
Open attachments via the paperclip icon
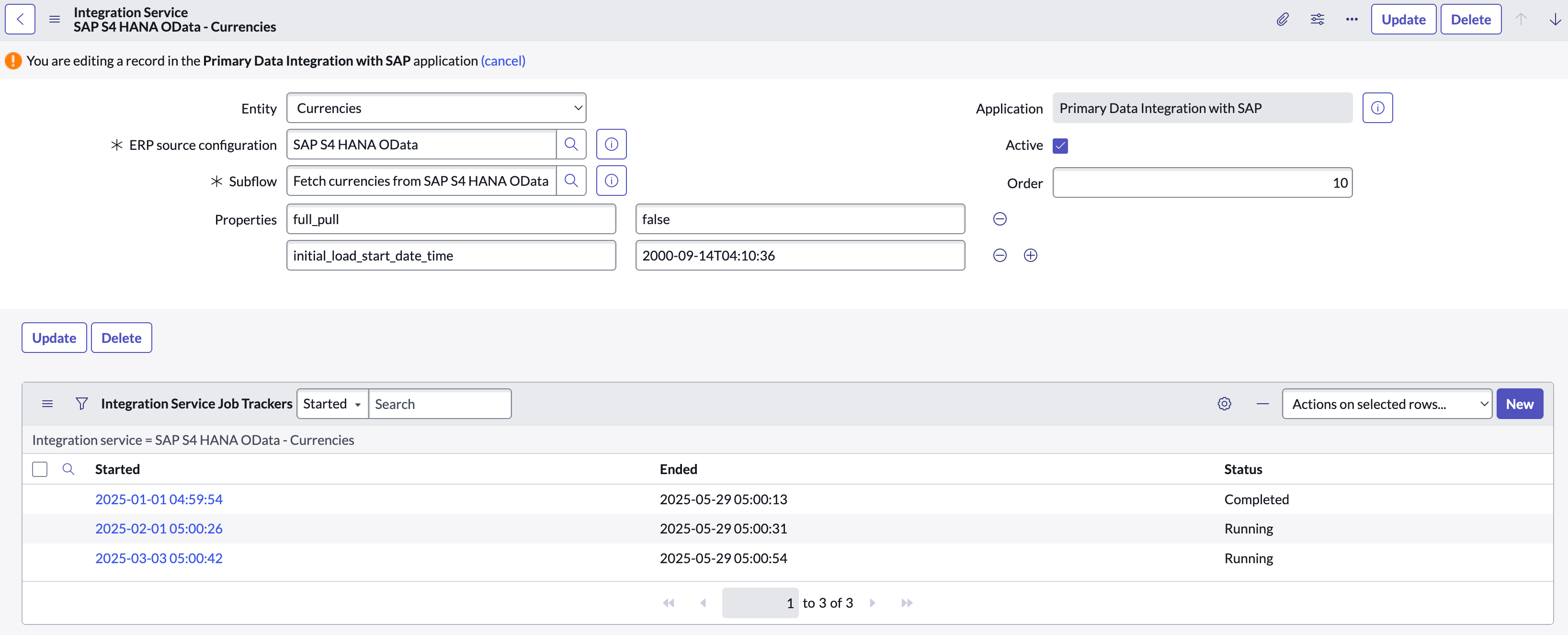click(1283, 20)
